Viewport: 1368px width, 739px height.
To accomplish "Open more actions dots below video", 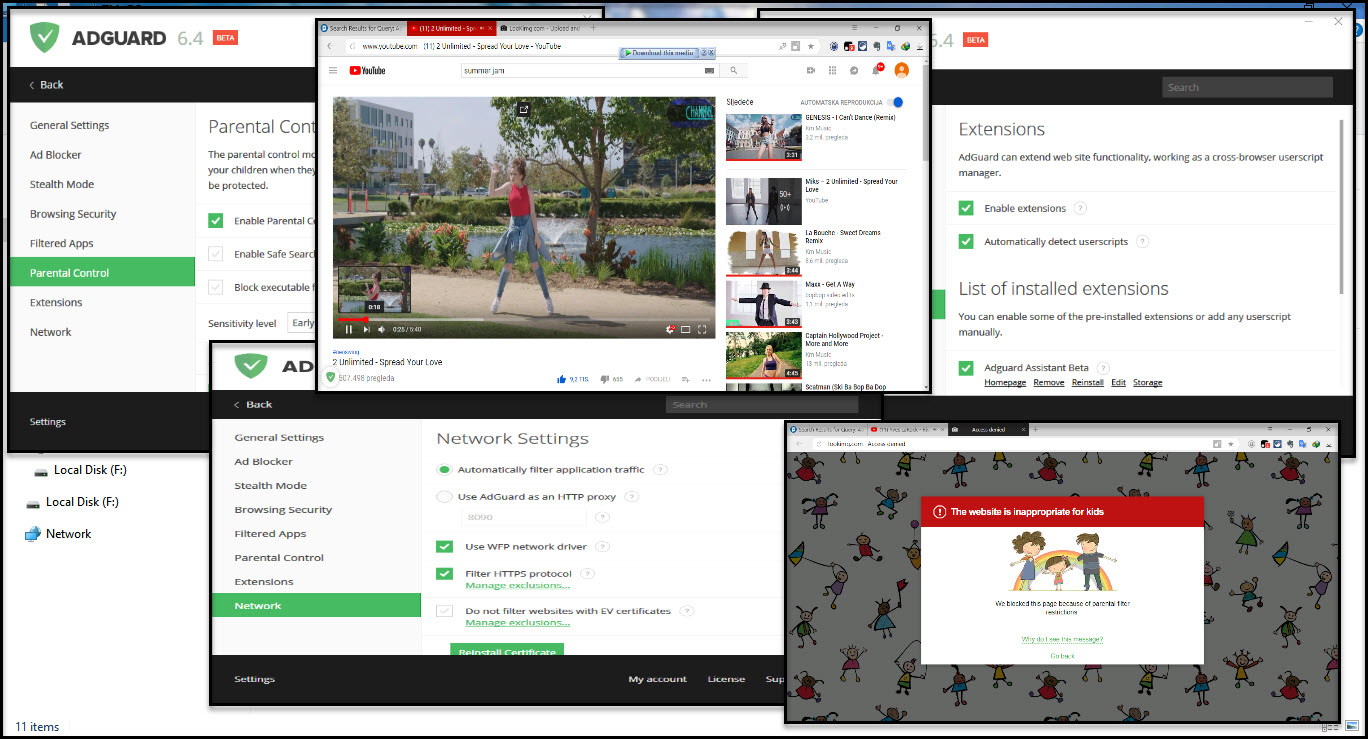I will 706,380.
